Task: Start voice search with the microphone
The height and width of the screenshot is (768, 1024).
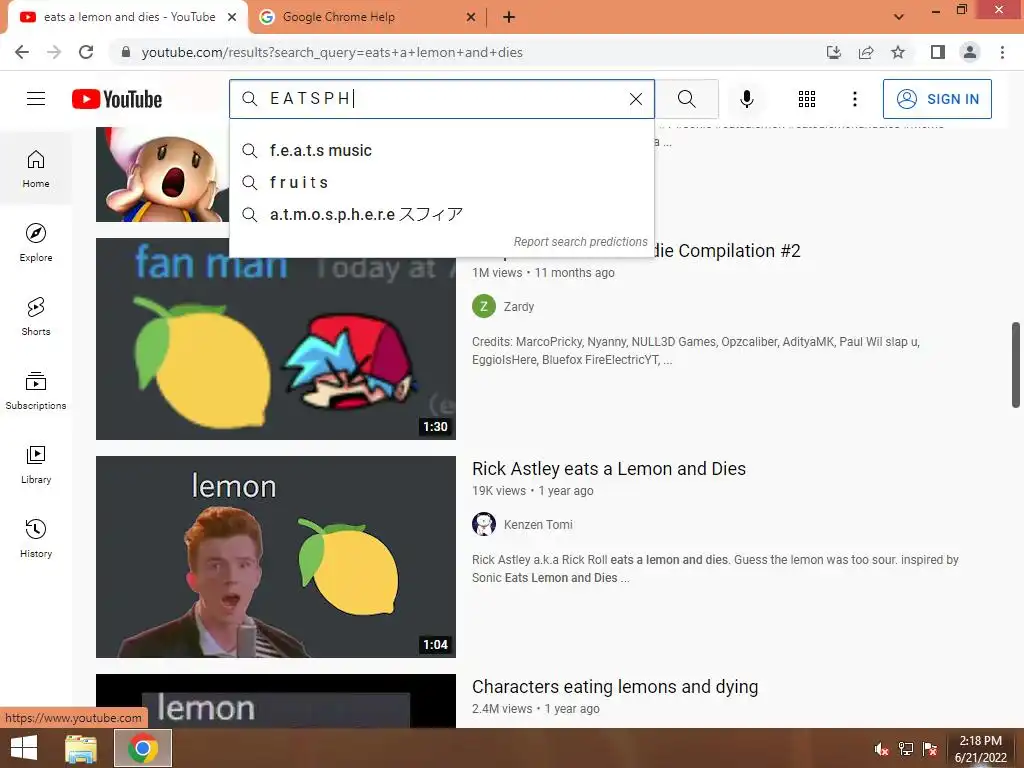Action: tap(746, 99)
